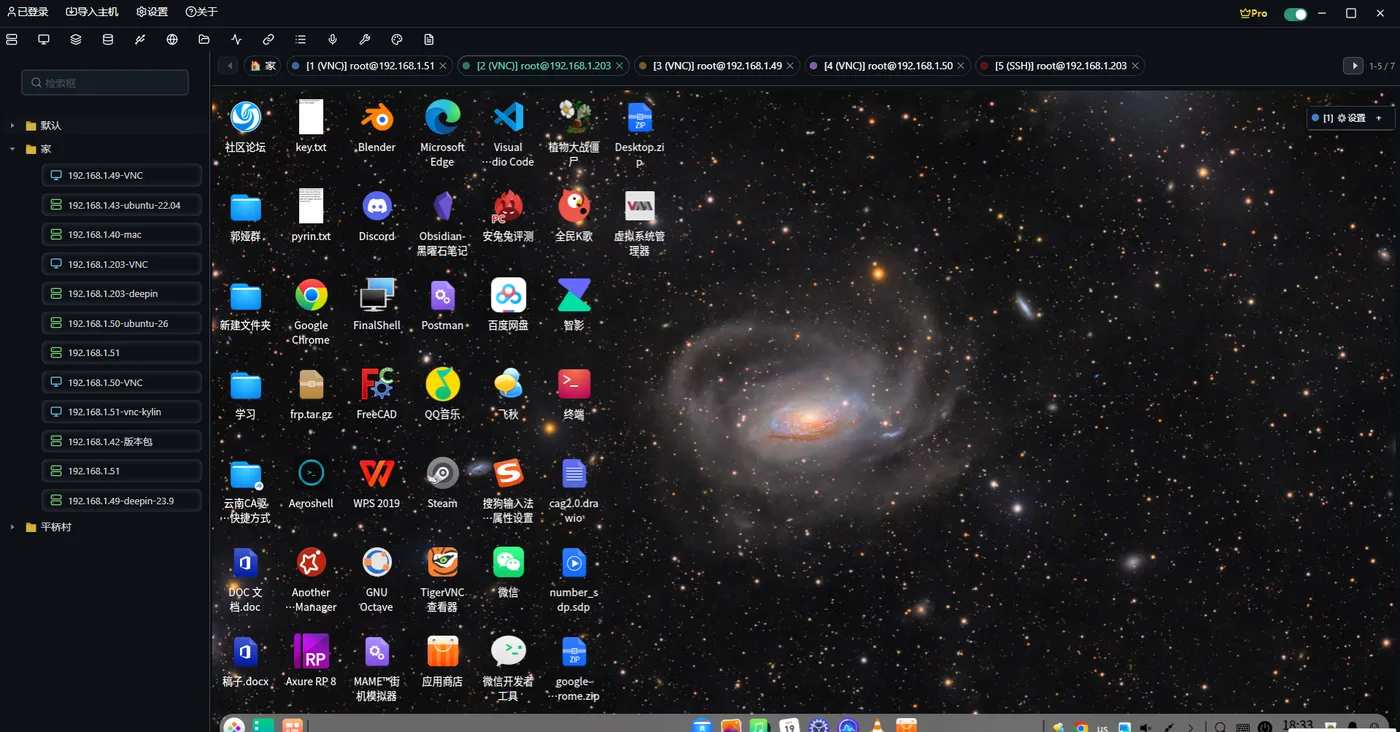The height and width of the screenshot is (732, 1400).
Task: Click the server stack icon in the toolbar
Action: (x=12, y=40)
